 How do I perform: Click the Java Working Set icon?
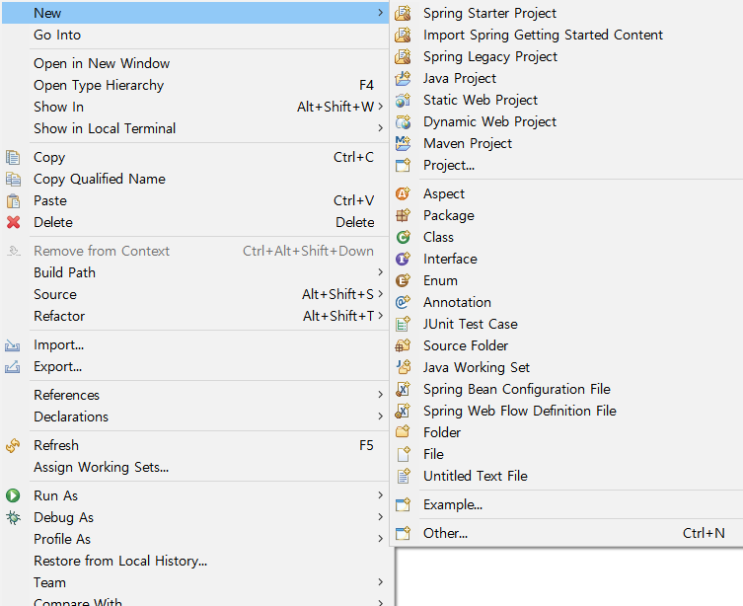click(x=403, y=367)
